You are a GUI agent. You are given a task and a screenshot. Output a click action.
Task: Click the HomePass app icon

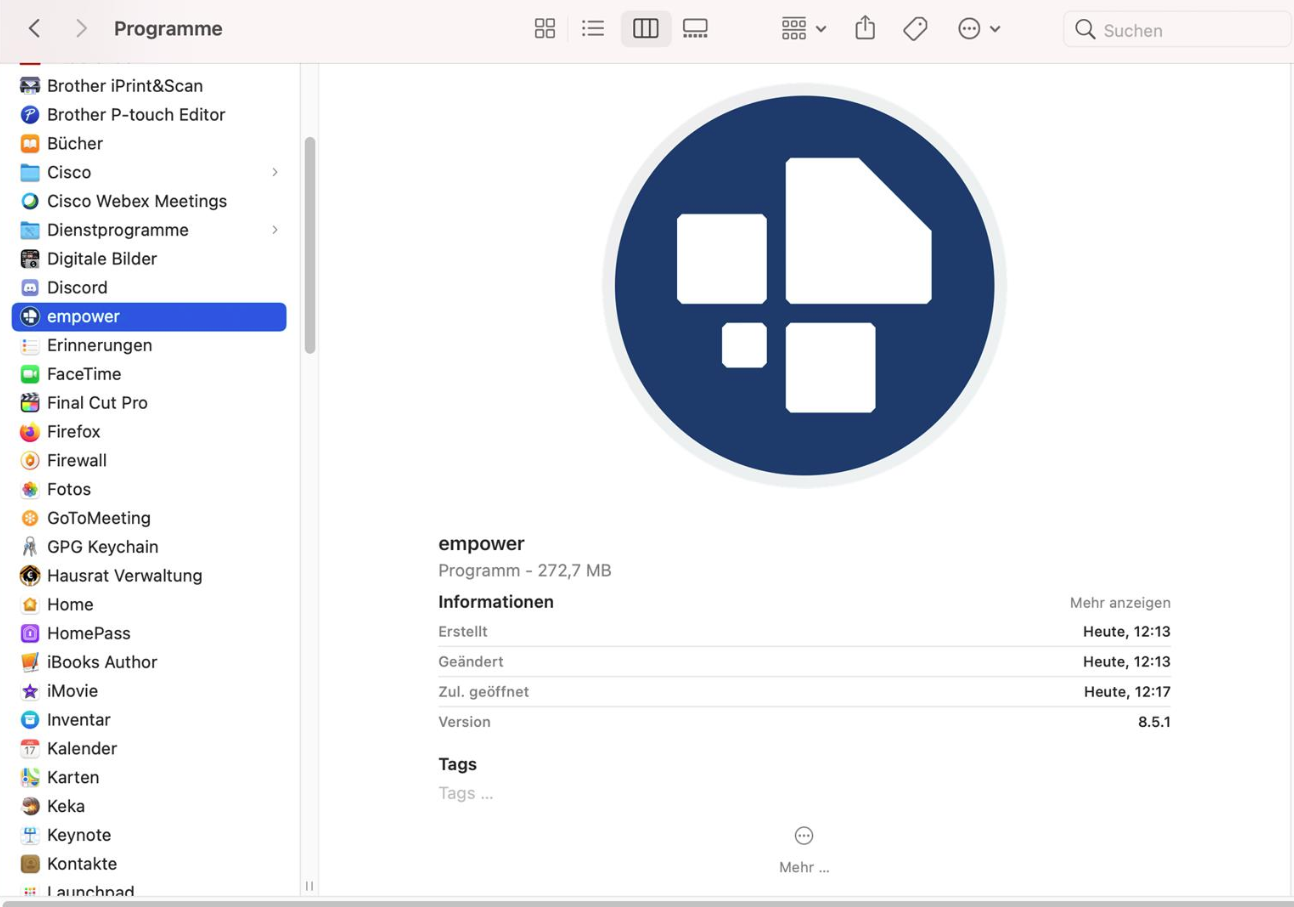30,634
